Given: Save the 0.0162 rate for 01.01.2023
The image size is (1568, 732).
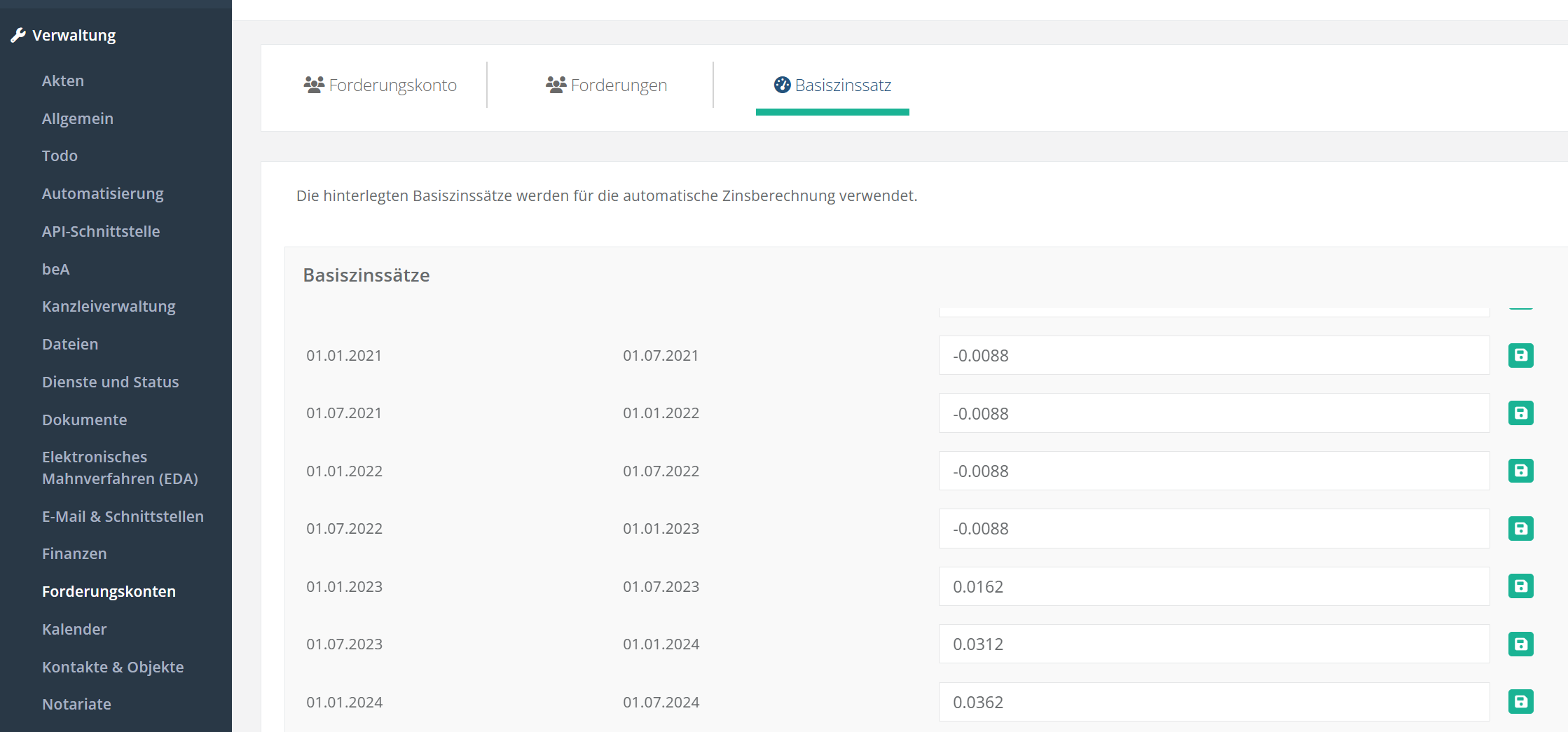Looking at the screenshot, I should (1520, 586).
